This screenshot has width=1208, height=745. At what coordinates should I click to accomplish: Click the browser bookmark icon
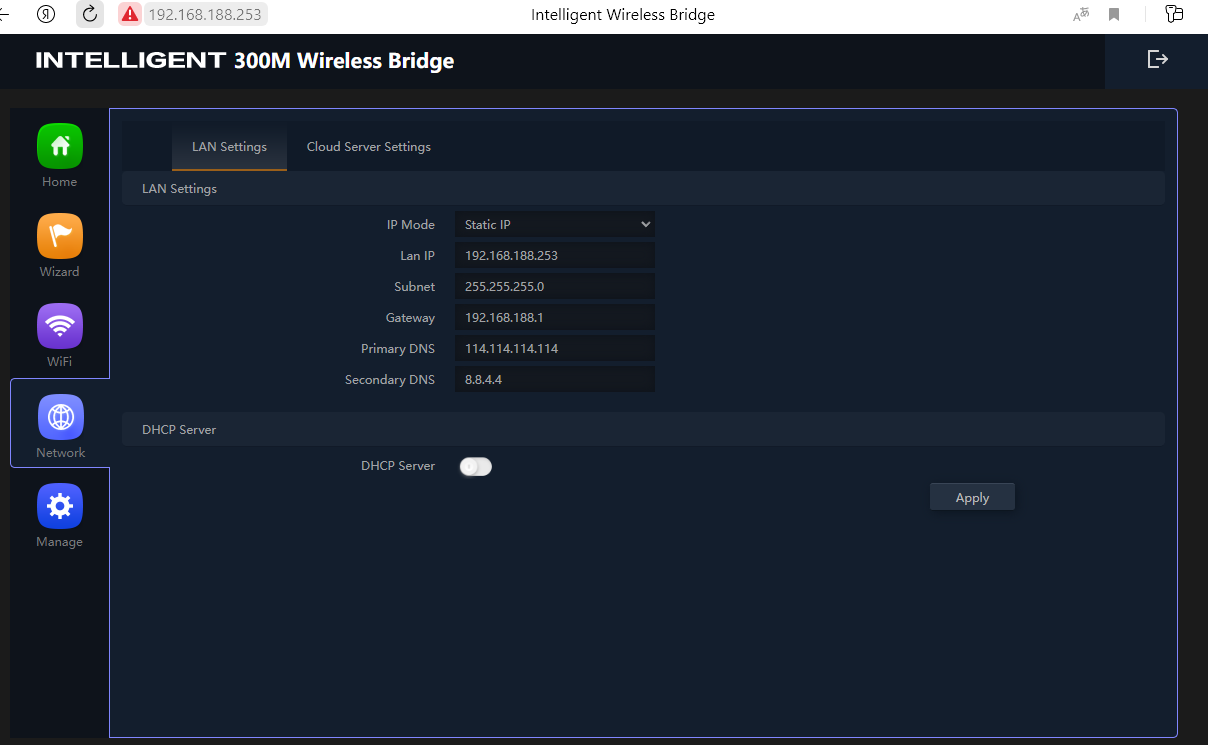1114,14
